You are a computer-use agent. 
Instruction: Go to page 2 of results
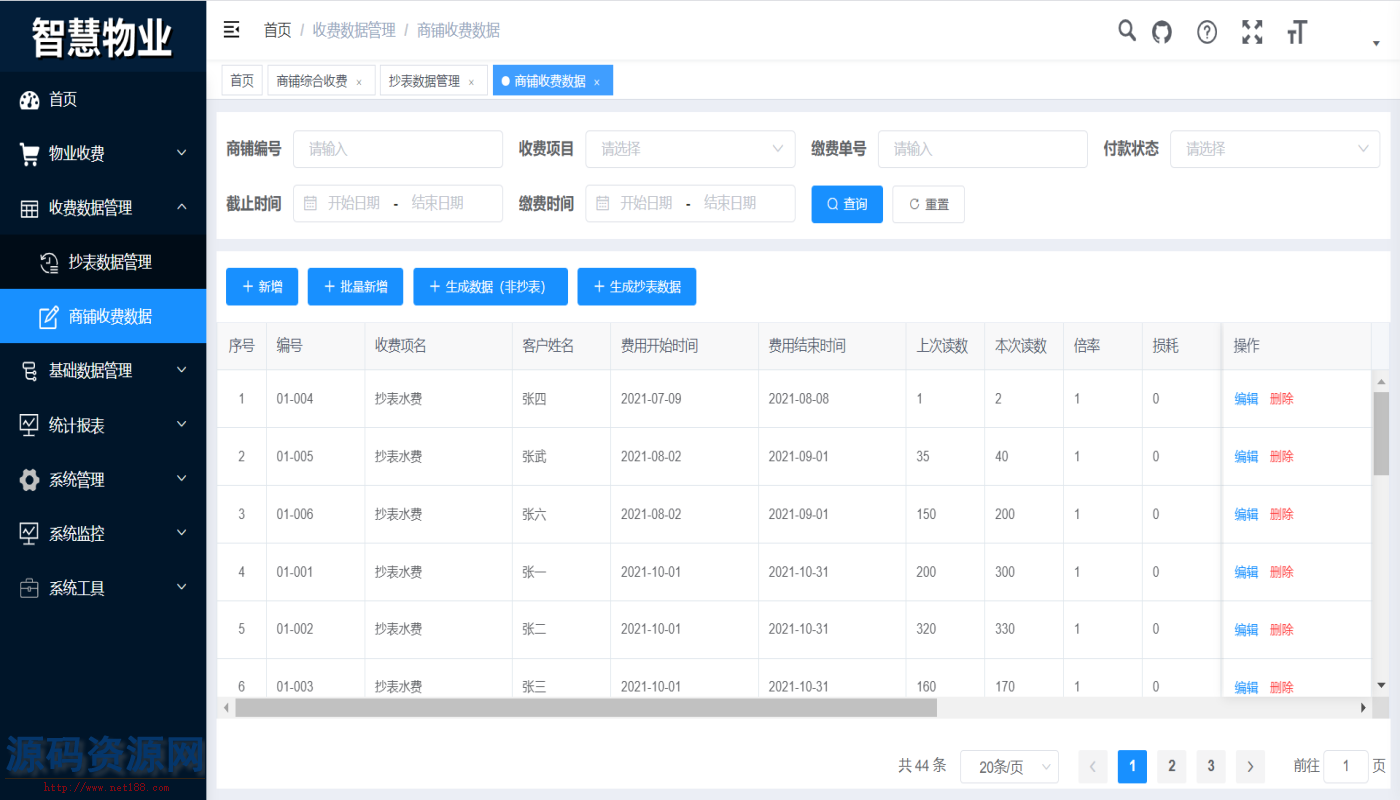pos(1171,767)
